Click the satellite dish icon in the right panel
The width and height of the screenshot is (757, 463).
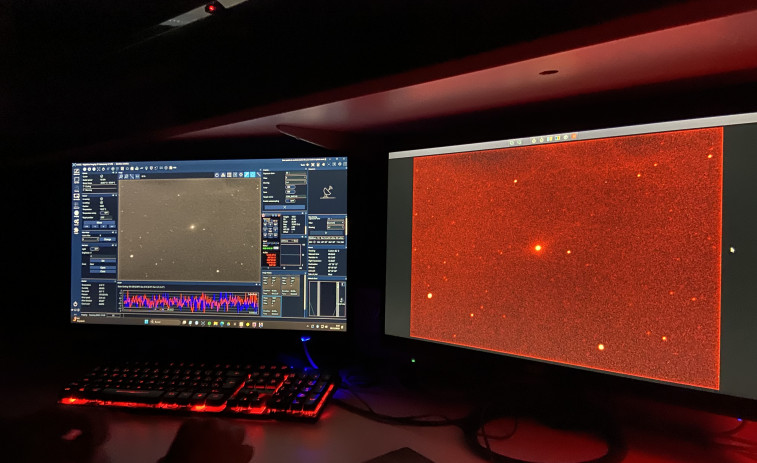327,190
